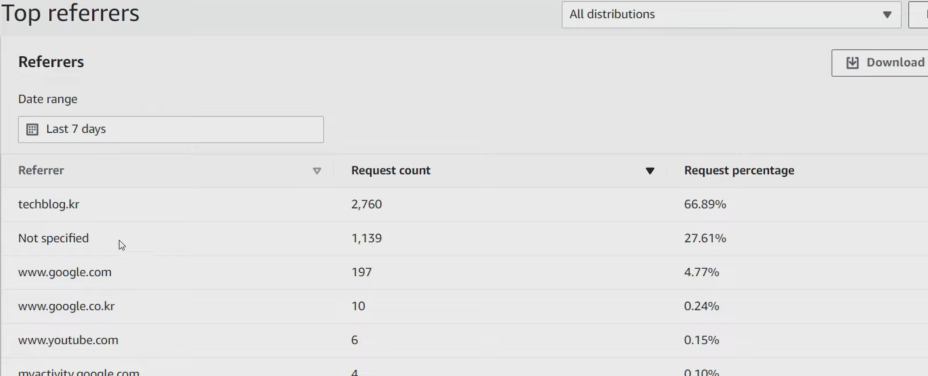Select the www.google.co.kr referrer entry
The height and width of the screenshot is (376, 928).
click(x=66, y=306)
